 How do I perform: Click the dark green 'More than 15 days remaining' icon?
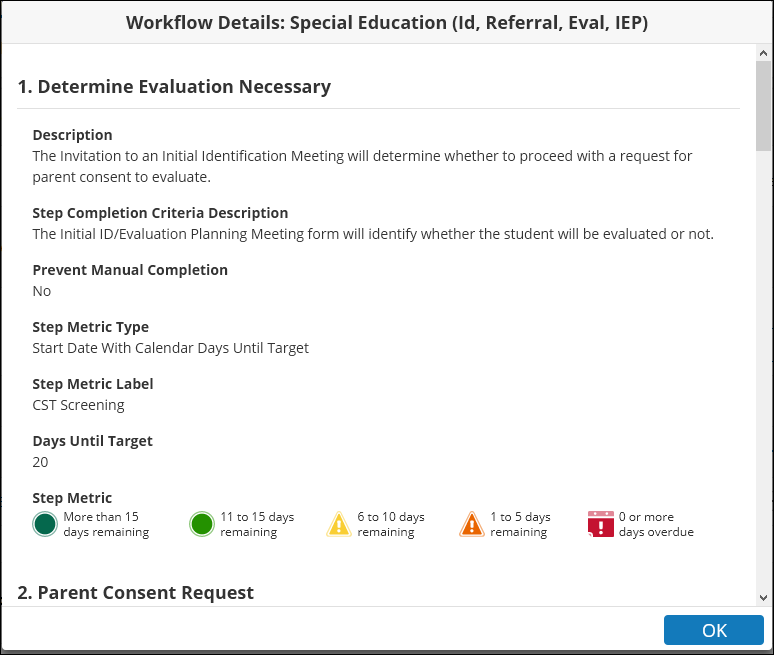pyautogui.click(x=45, y=524)
